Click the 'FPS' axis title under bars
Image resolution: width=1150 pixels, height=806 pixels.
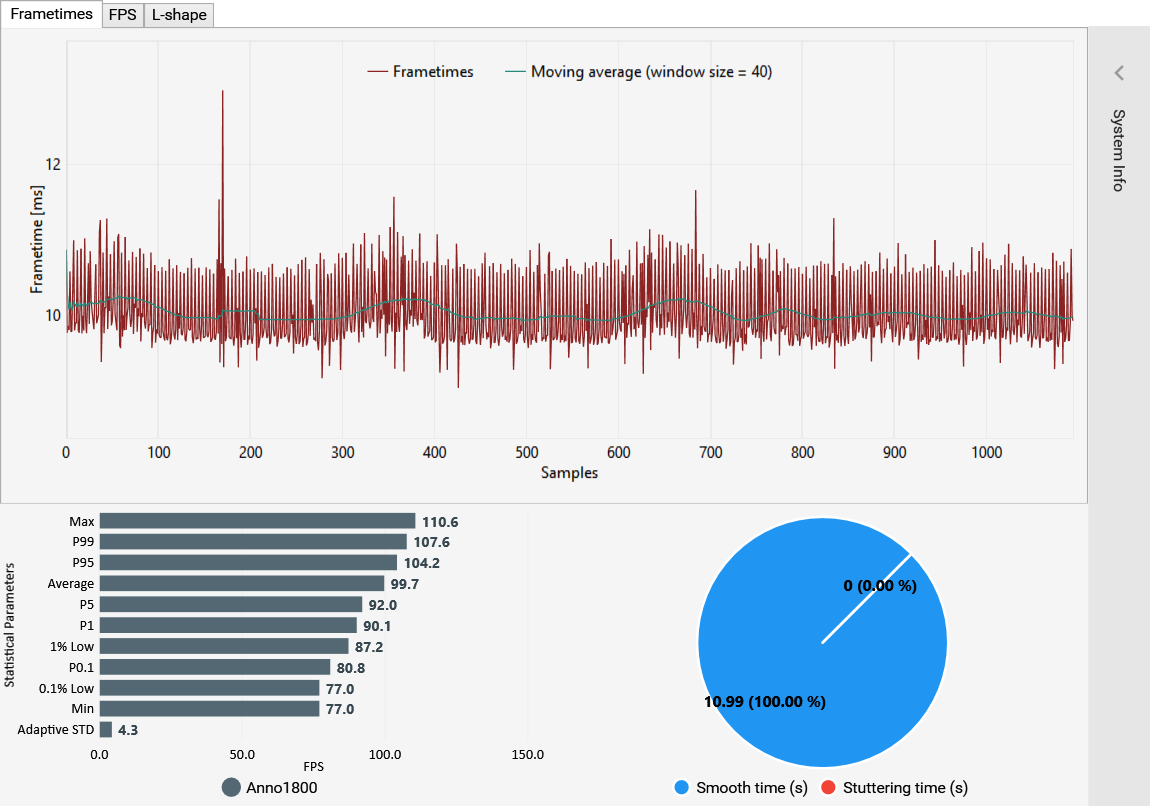tap(313, 766)
